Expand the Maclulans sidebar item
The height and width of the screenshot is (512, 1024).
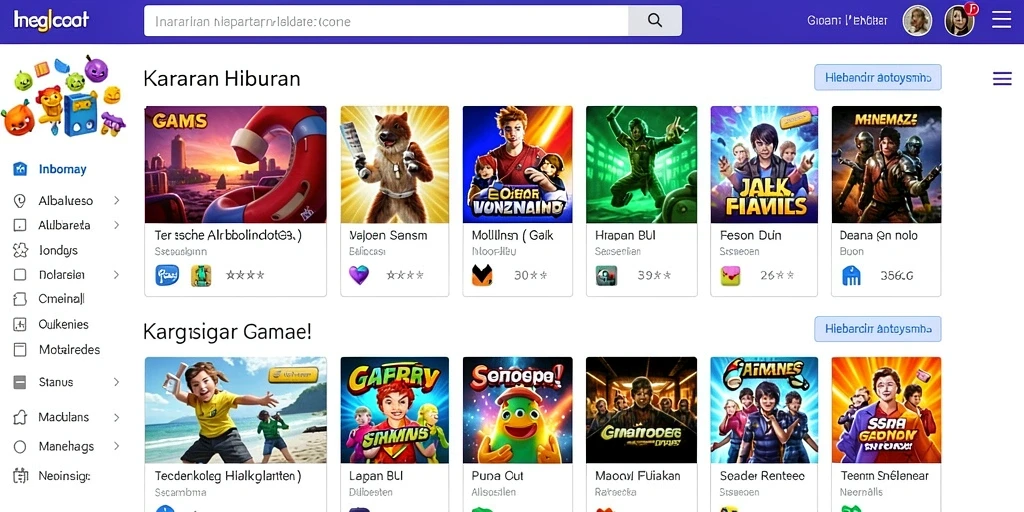click(117, 417)
